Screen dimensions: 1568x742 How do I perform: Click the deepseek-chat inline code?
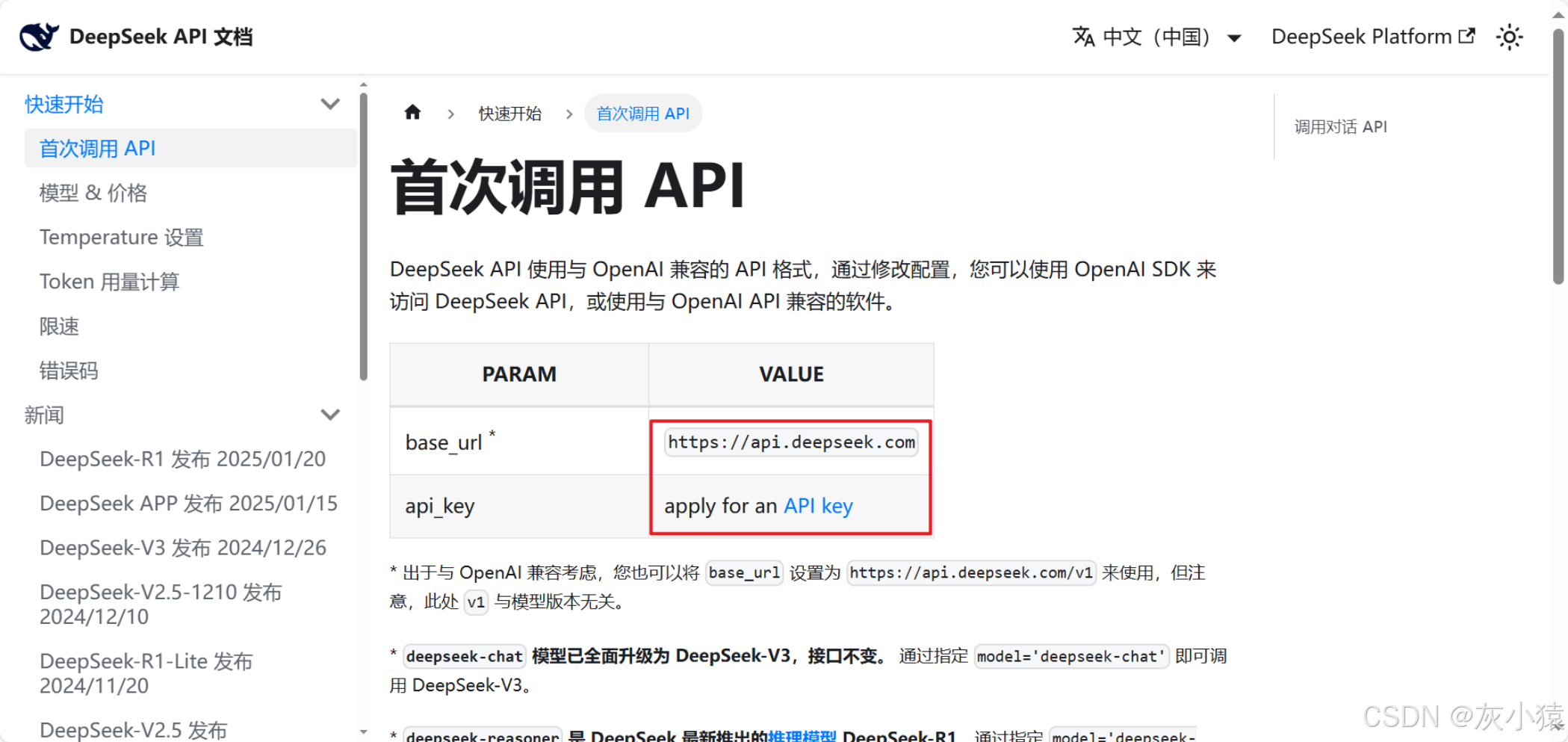(x=465, y=656)
